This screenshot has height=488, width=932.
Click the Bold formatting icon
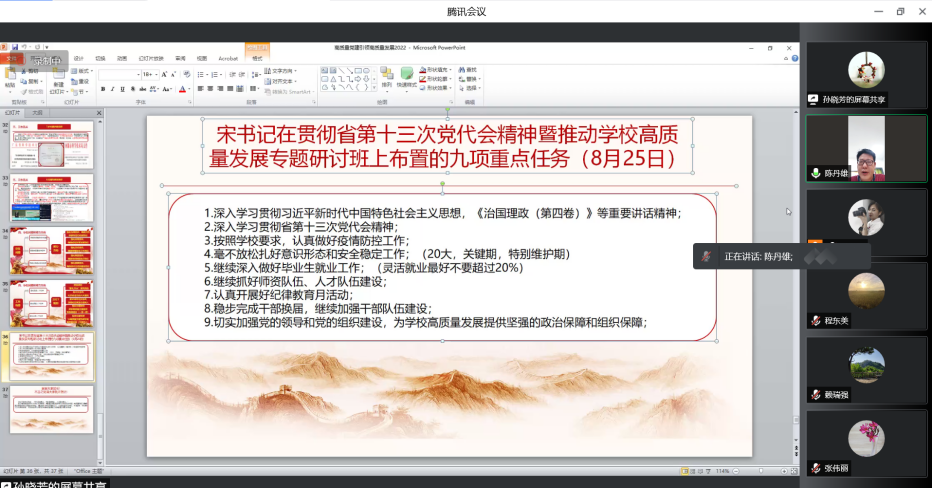[x=103, y=89]
